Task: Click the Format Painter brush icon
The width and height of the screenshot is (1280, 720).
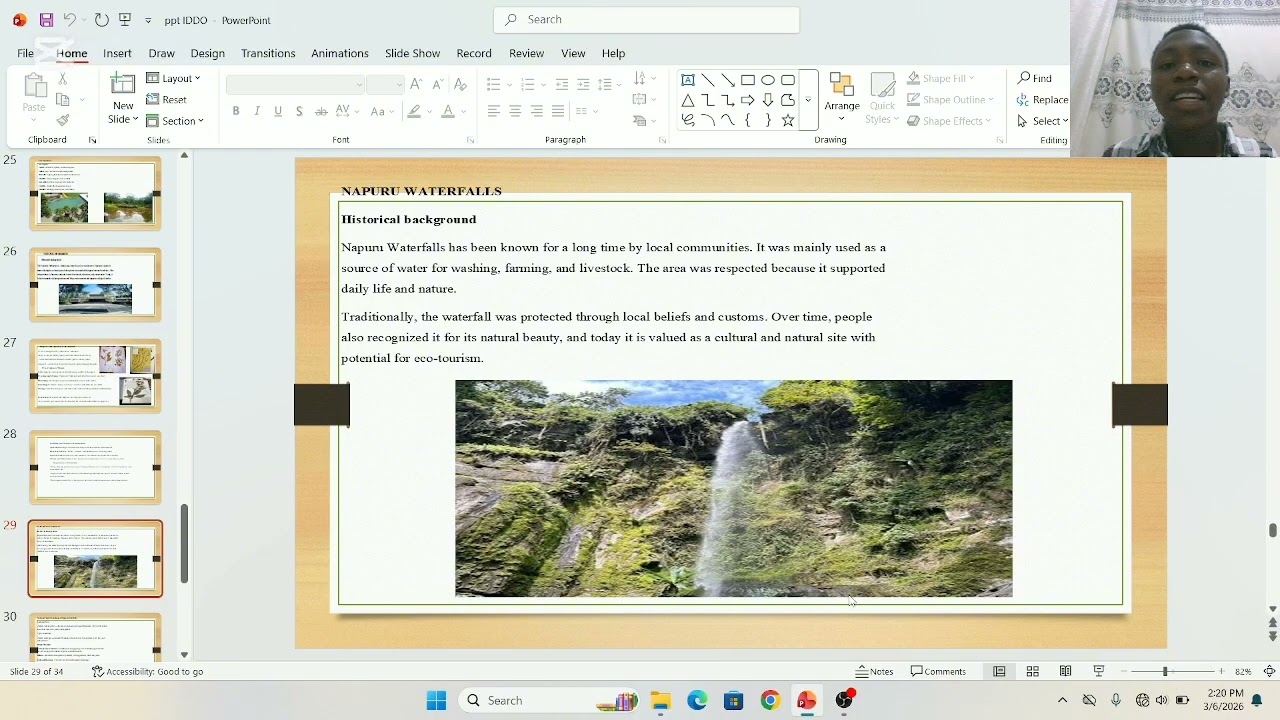Action: [62, 121]
